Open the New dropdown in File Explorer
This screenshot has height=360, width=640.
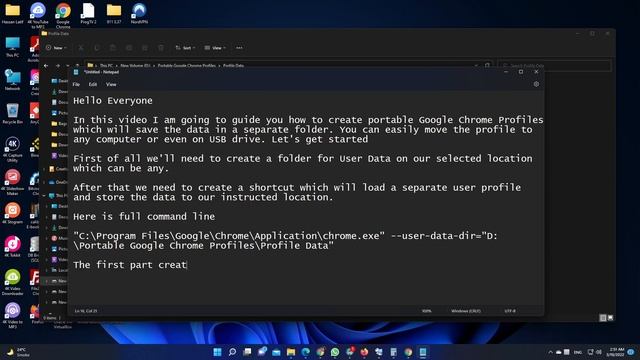(x=56, y=48)
